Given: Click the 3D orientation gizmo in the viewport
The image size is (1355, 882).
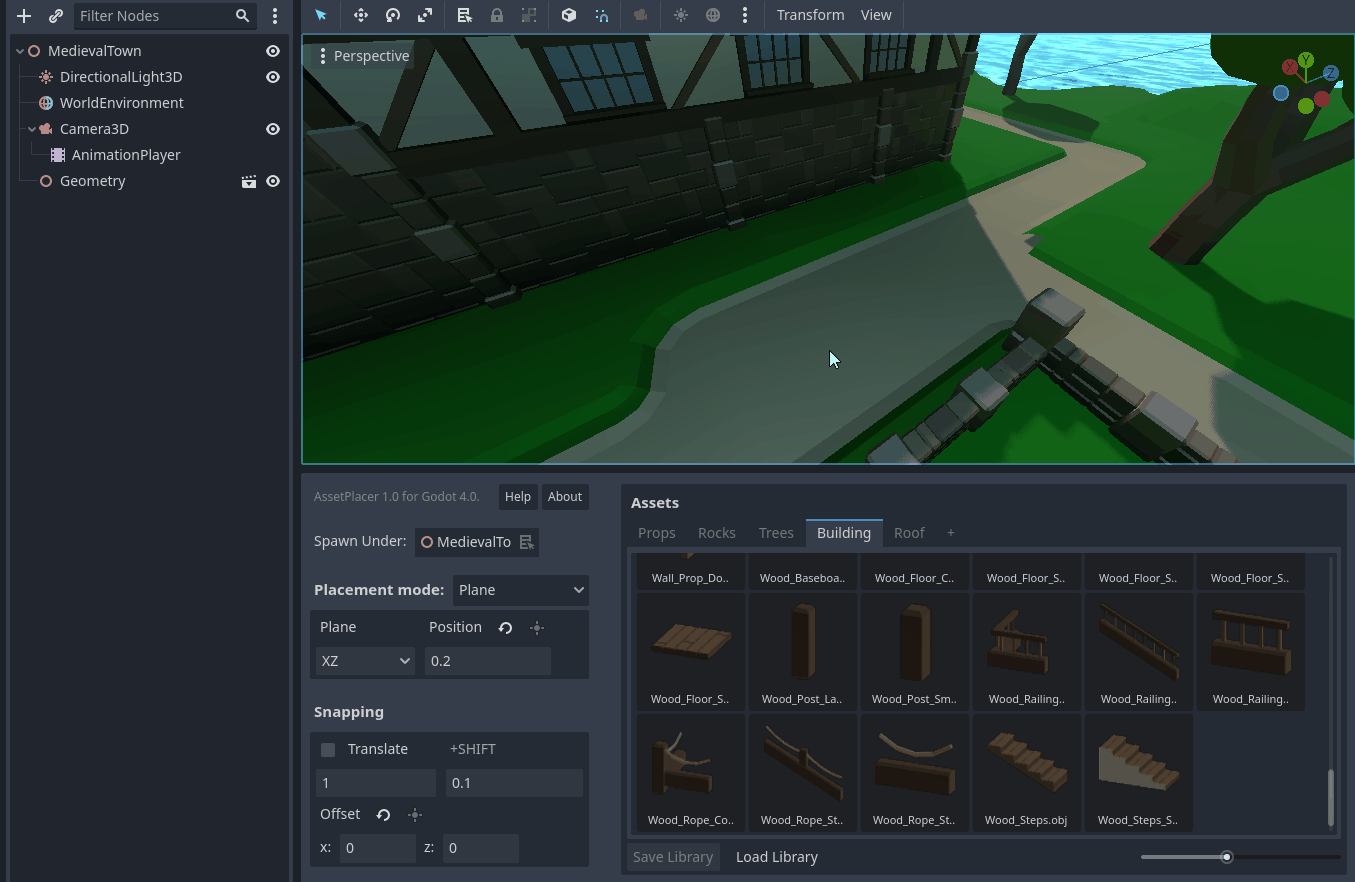Looking at the screenshot, I should point(1306,84).
